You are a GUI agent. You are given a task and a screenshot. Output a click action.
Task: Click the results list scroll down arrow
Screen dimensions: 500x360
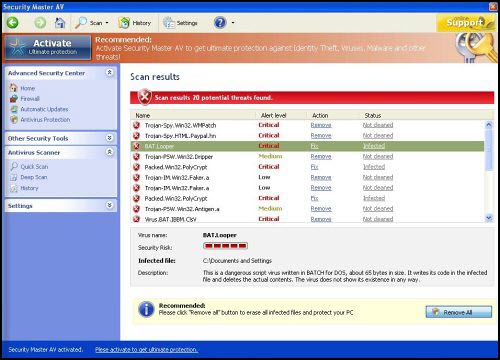(x=489, y=218)
